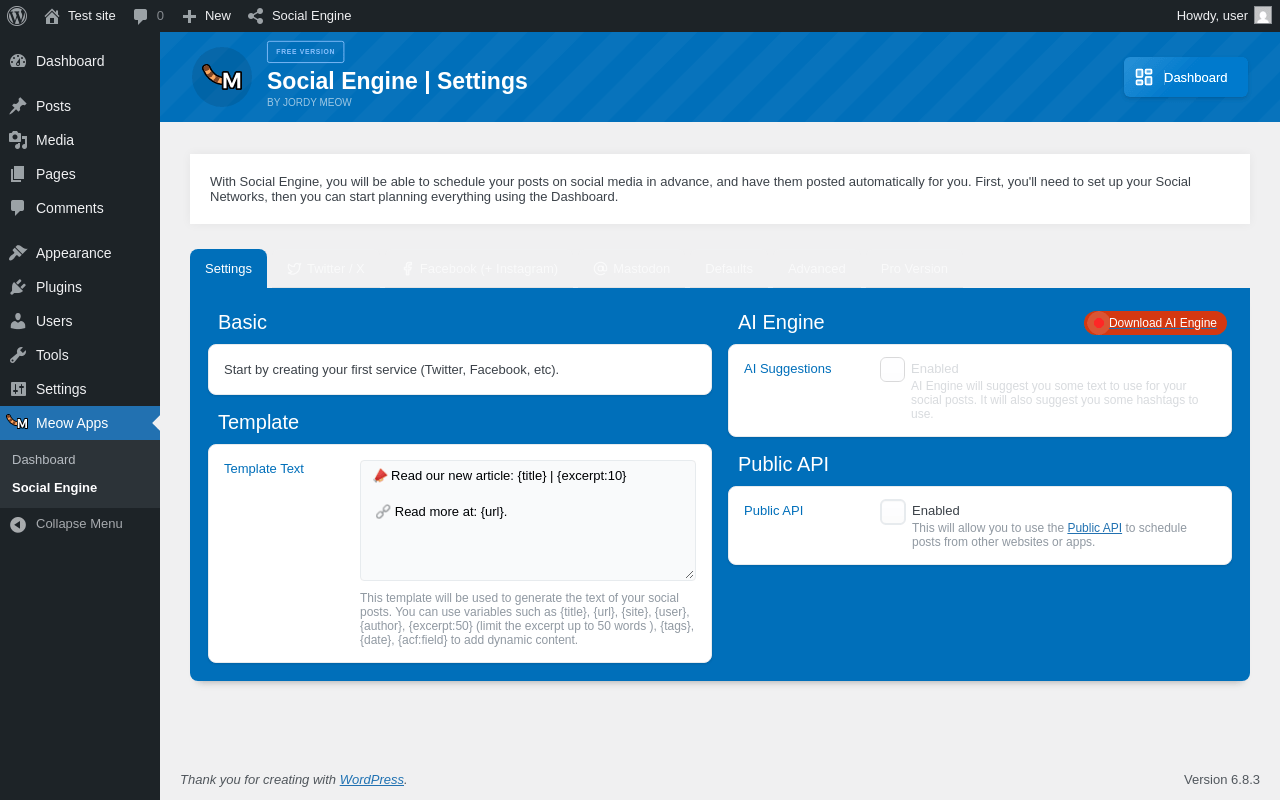This screenshot has width=1280, height=800.
Task: Open Plugins from the sidebar
Action: (x=59, y=287)
